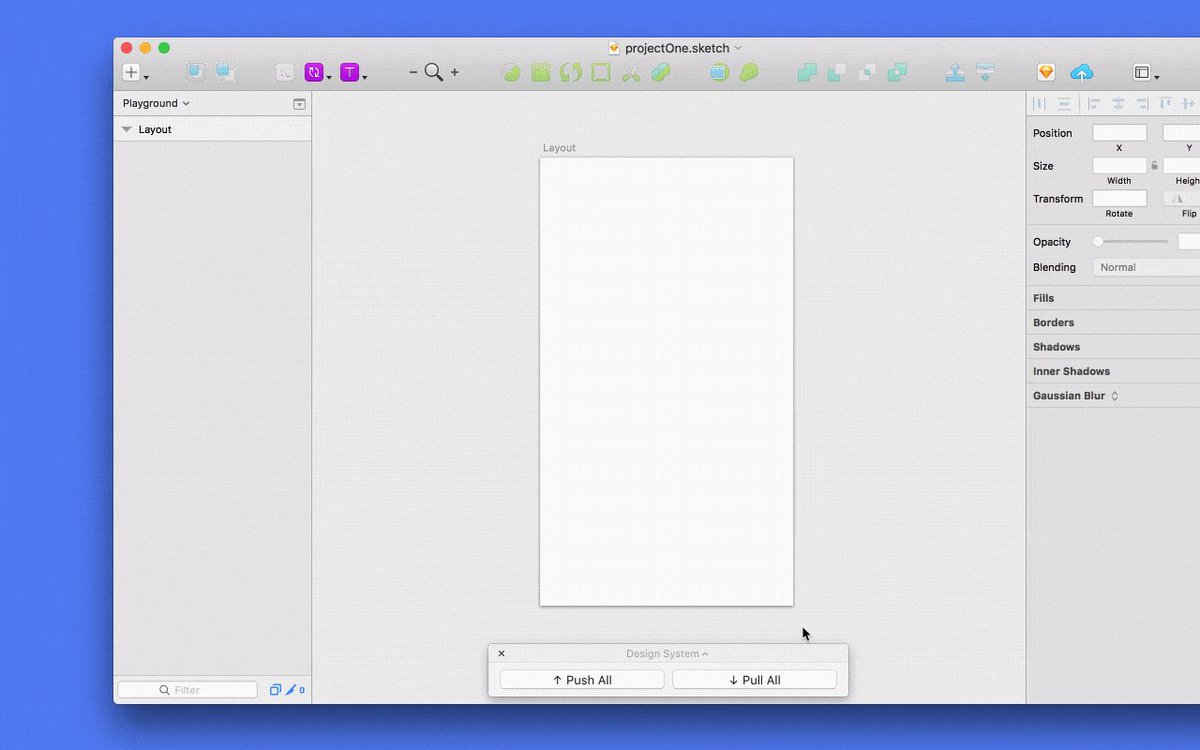Close the Design System panel

(x=501, y=654)
